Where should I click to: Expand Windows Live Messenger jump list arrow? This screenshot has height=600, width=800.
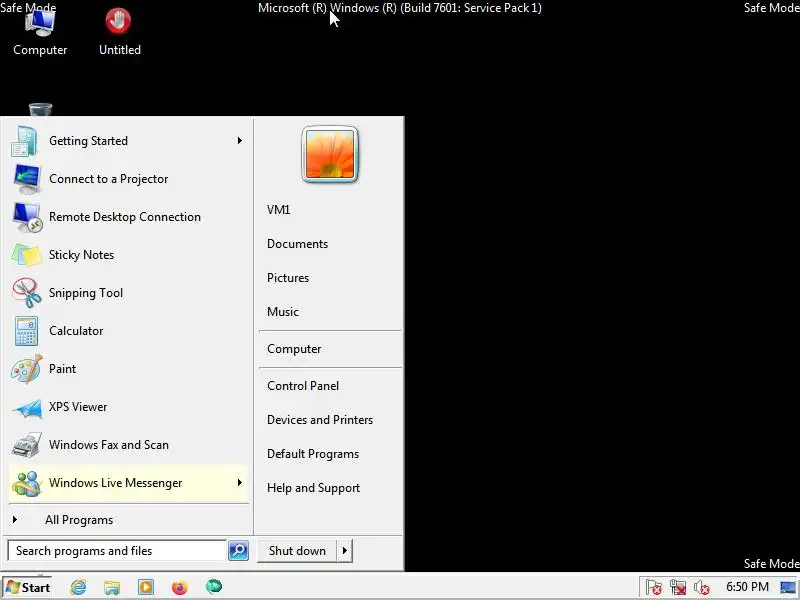click(239, 483)
